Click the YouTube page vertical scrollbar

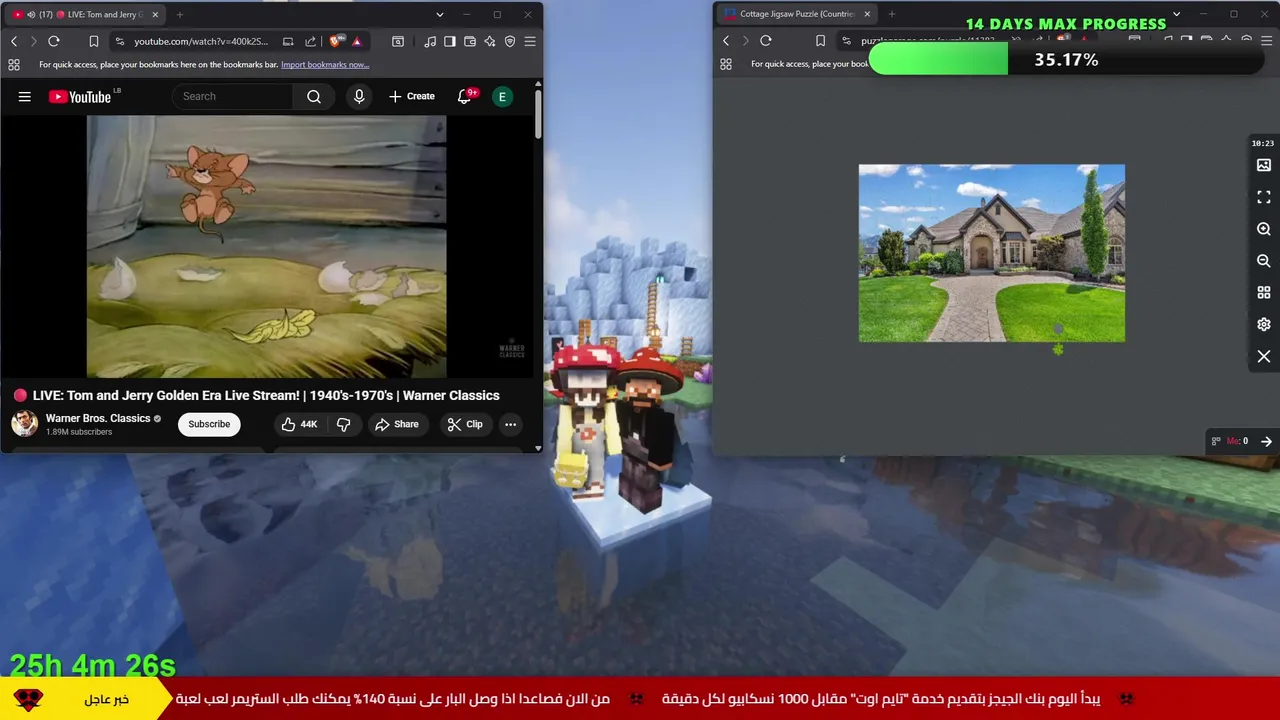click(x=538, y=115)
